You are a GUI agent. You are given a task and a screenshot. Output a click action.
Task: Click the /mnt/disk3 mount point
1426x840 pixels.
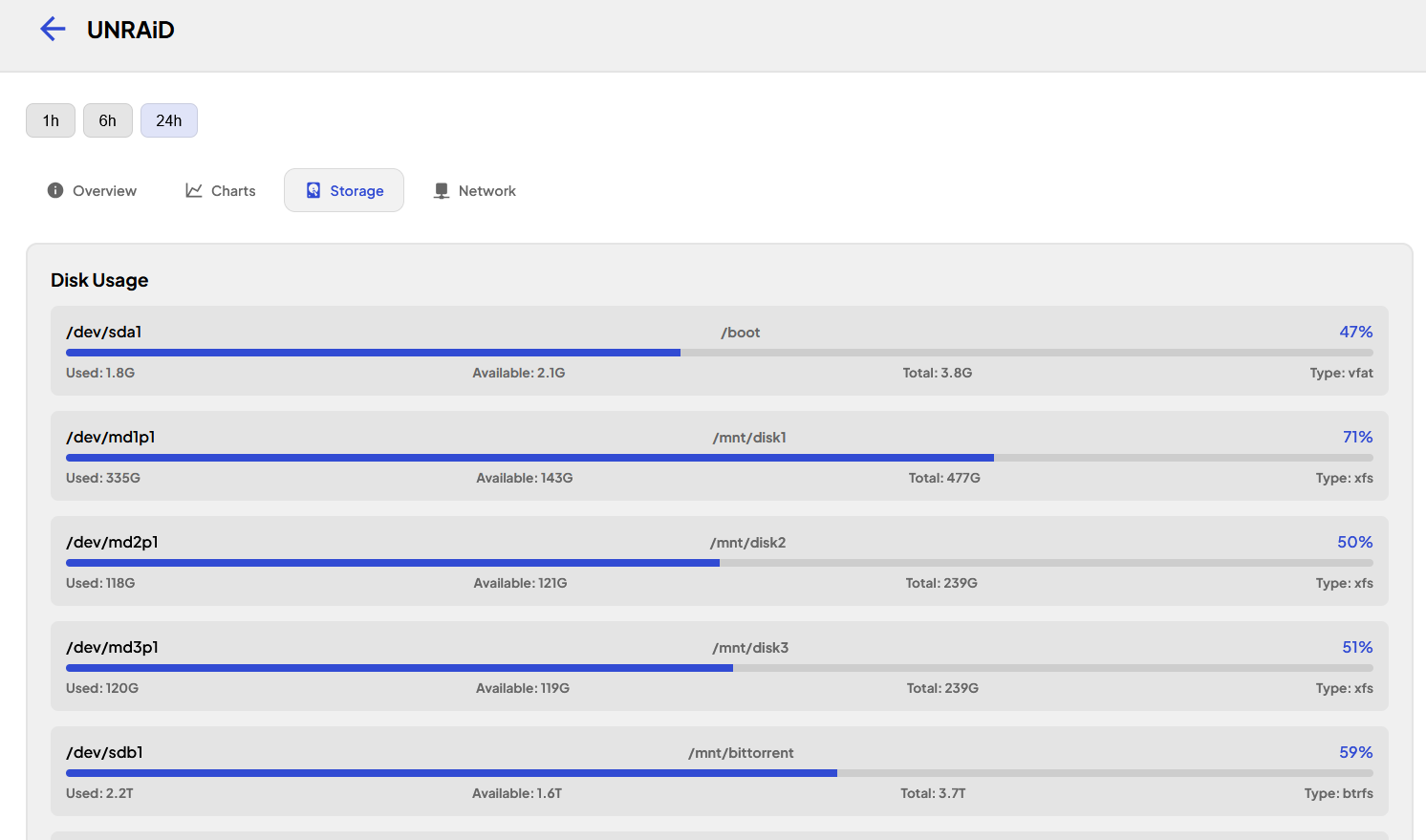pyautogui.click(x=750, y=648)
